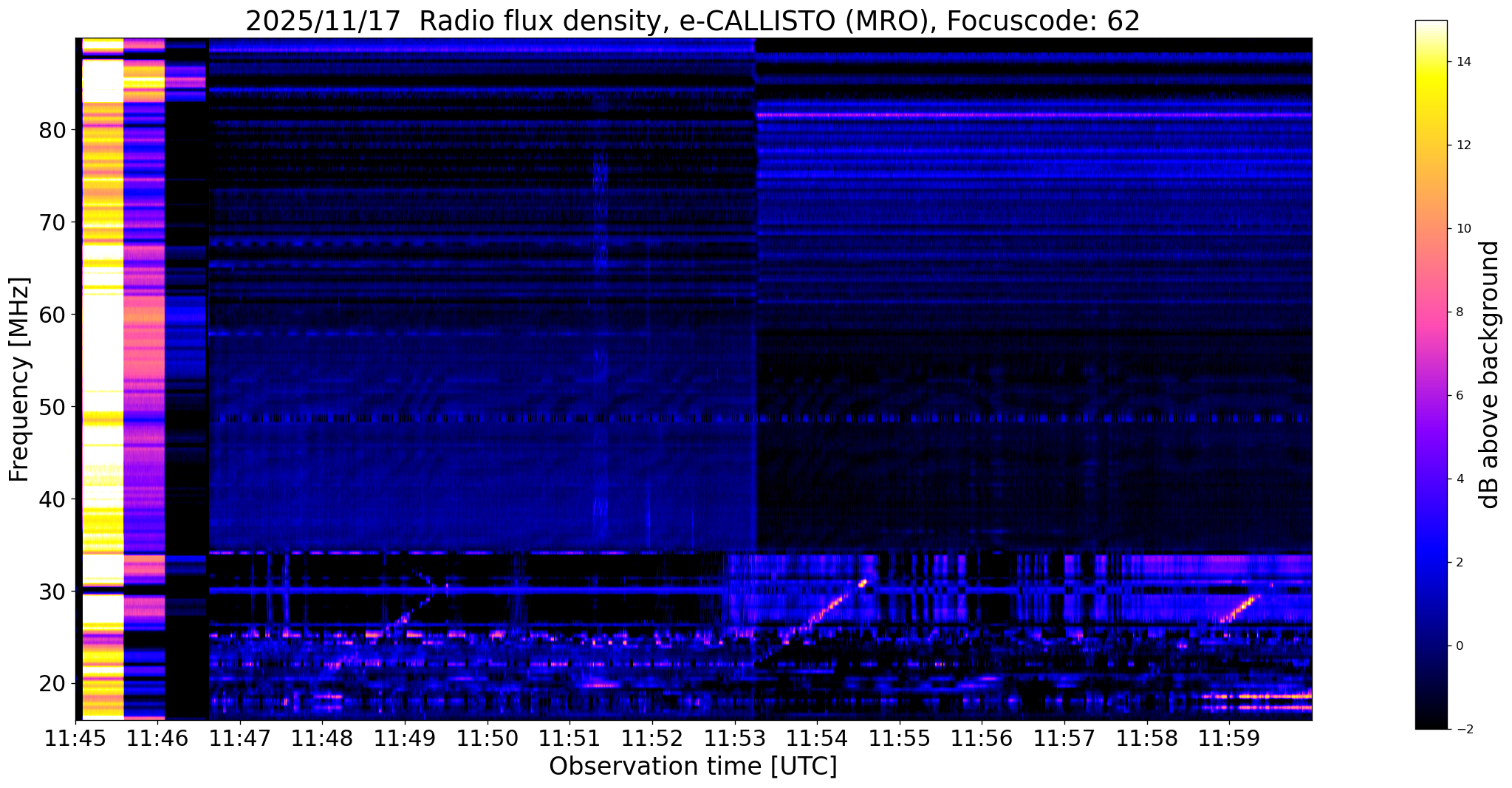1512x788 pixels.
Task: Click the 11:46 time tick label
Action: pyautogui.click(x=158, y=739)
